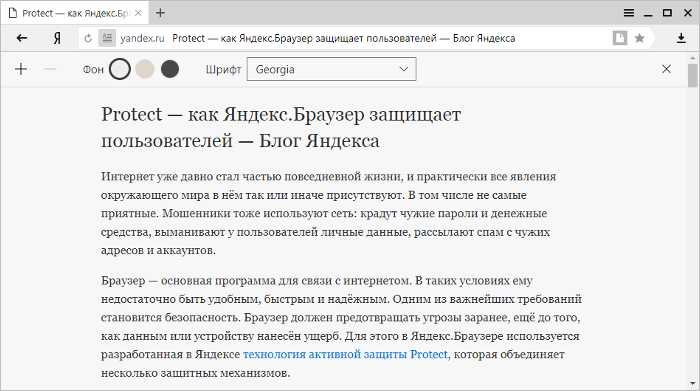Click the font dropdown chevron arrow

pyautogui.click(x=404, y=69)
